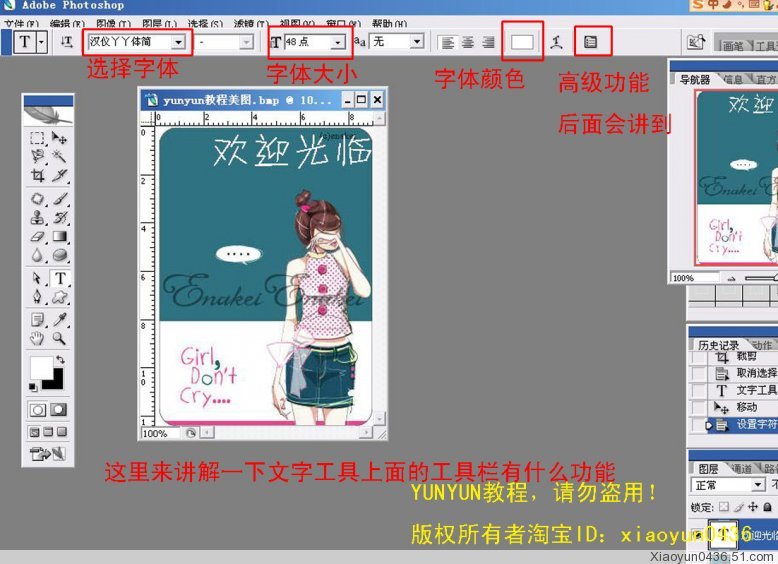This screenshot has width=778, height=564.
Task: Select the Pen tool
Action: coord(38,297)
